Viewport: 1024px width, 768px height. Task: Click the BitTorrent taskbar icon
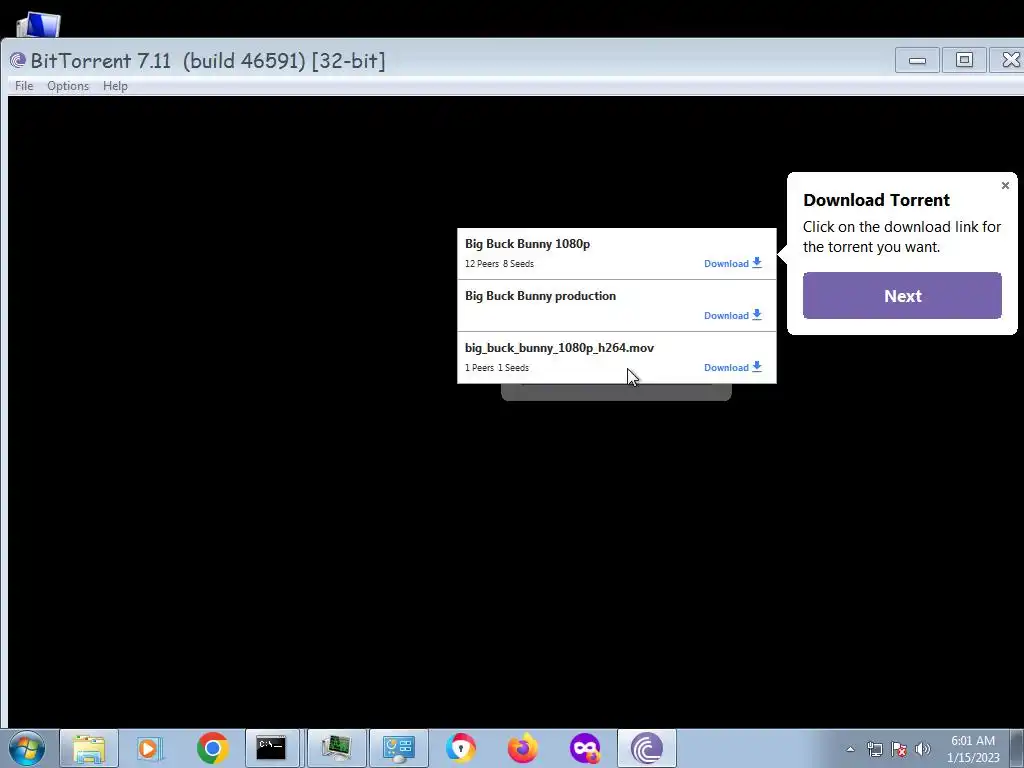coord(647,748)
